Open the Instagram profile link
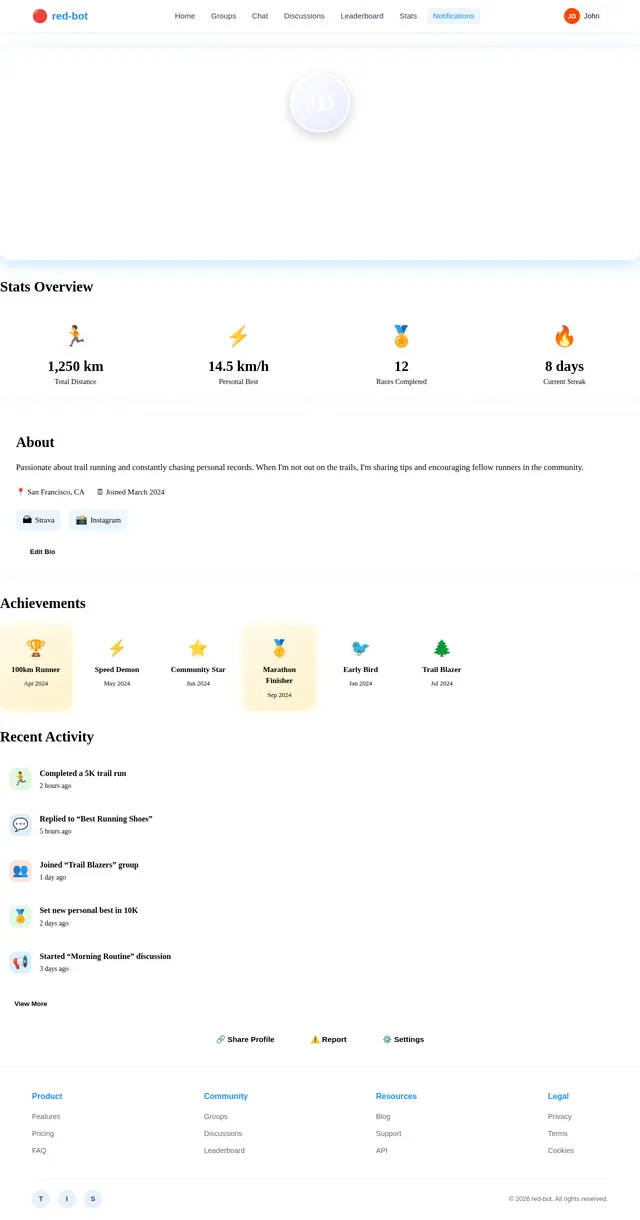The image size is (640, 1220). click(x=98, y=520)
